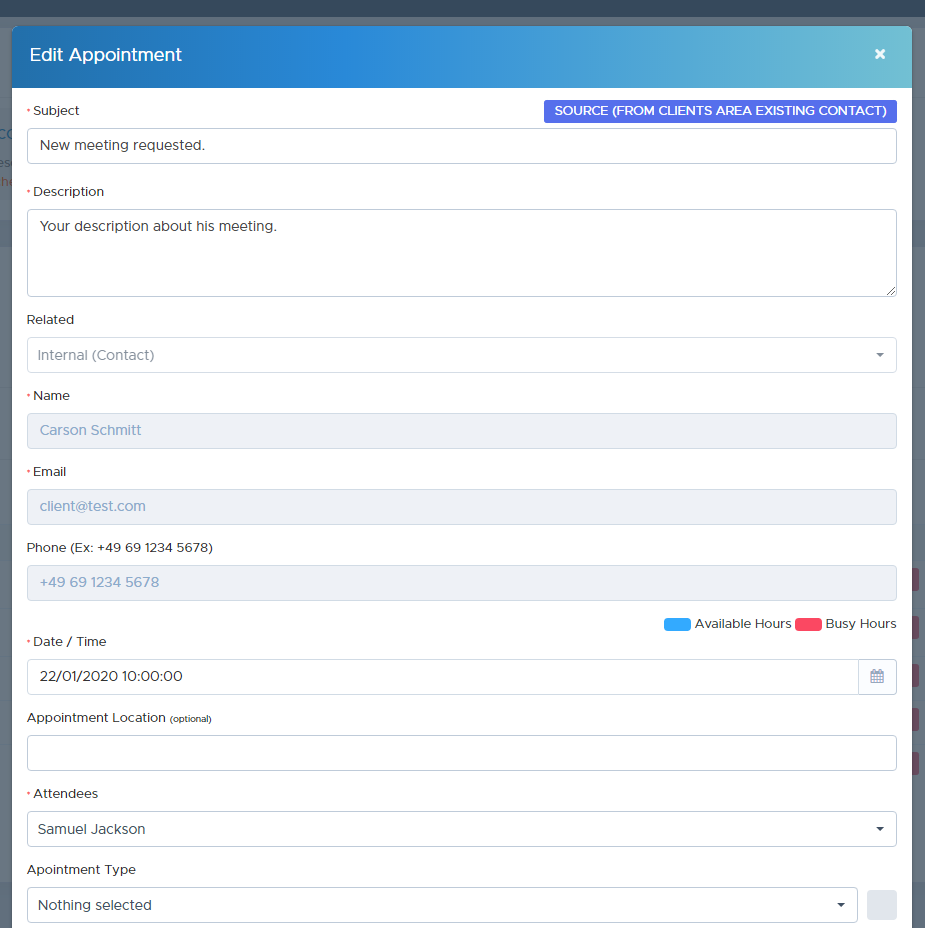925x928 pixels.
Task: Click the Date / Time input box
Action: tap(441, 677)
